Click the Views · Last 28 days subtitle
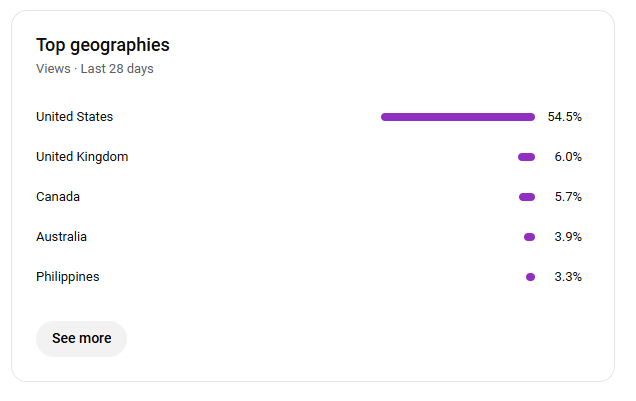 (x=95, y=69)
